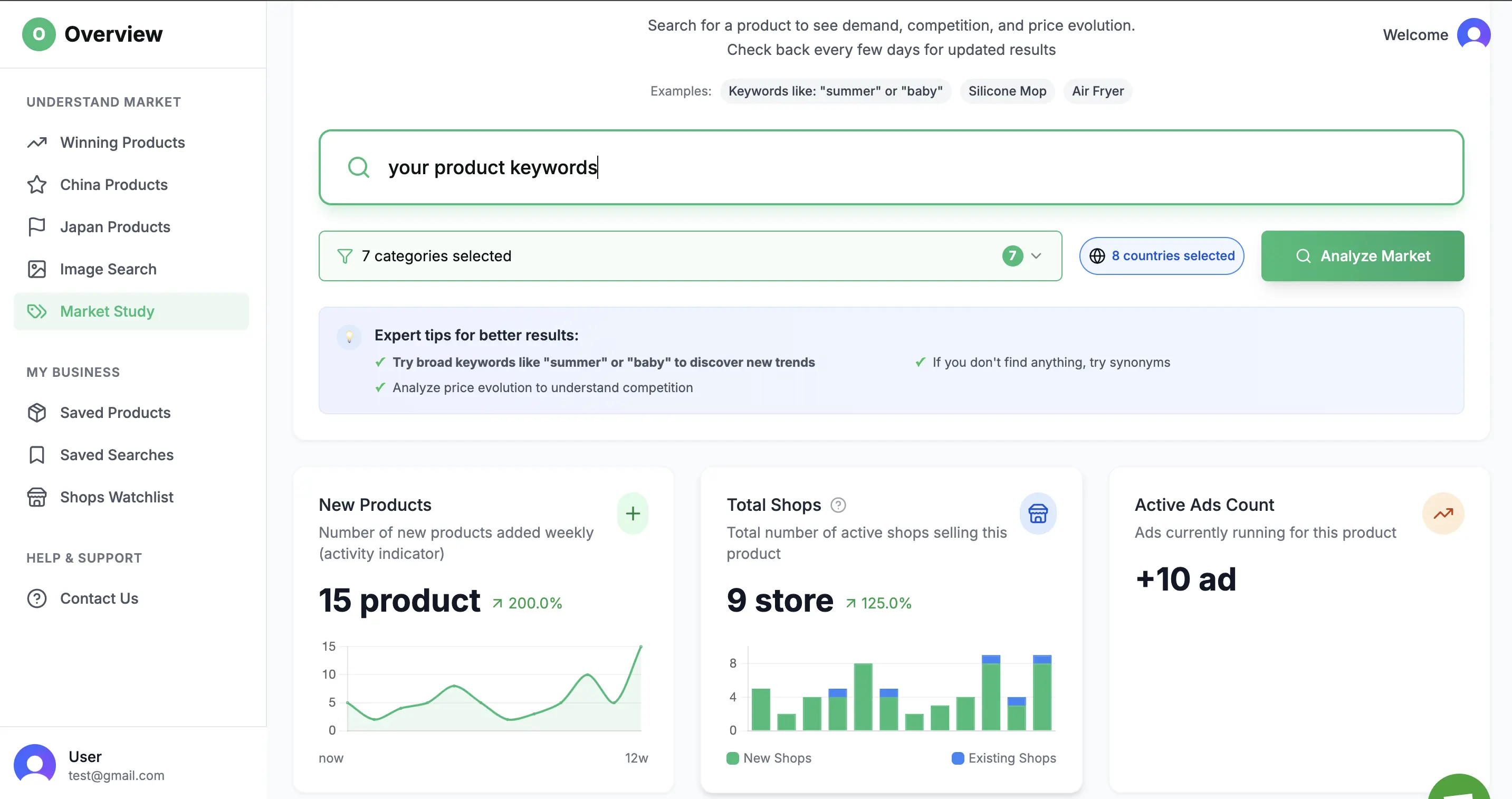Viewport: 1512px width, 799px height.
Task: Toggle the 8 countries selected filter
Action: point(1161,255)
